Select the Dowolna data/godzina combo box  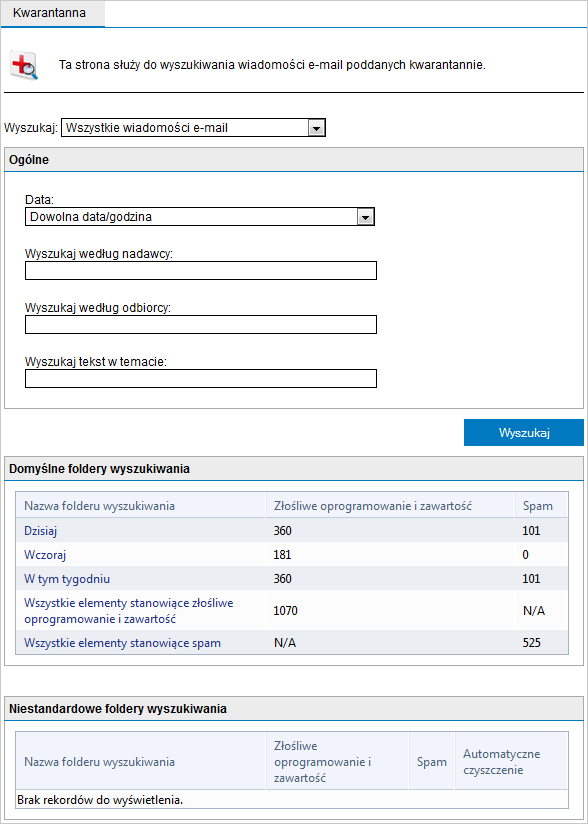pyautogui.click(x=200, y=217)
